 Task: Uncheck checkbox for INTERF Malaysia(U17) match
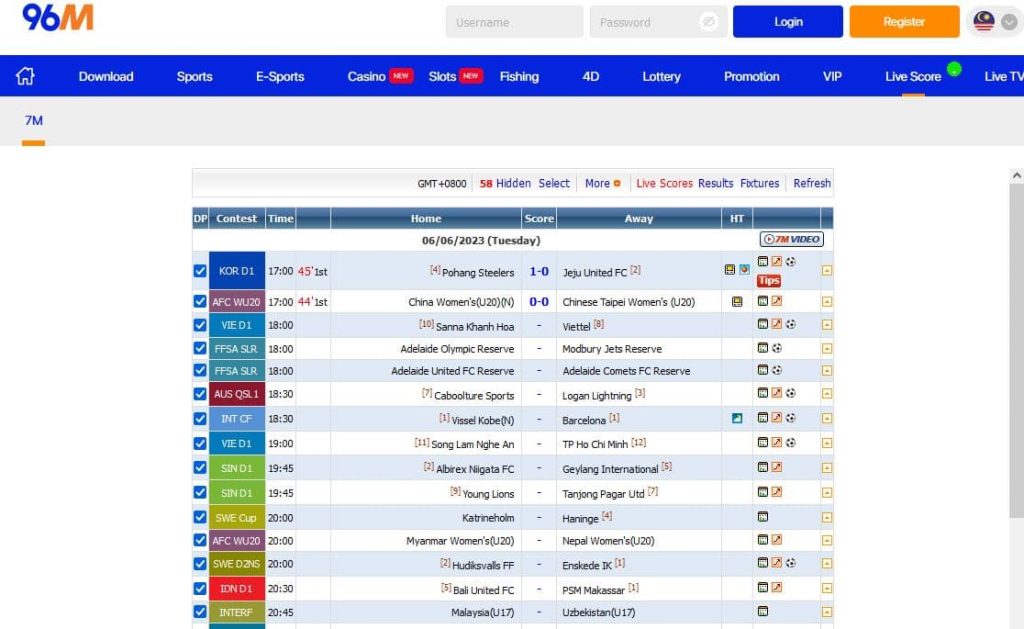click(x=200, y=612)
